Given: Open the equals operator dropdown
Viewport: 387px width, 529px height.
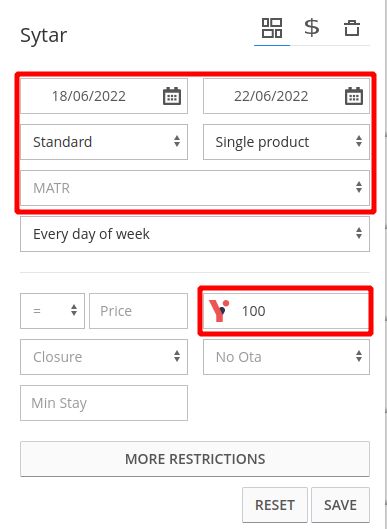Looking at the screenshot, I should (52, 311).
